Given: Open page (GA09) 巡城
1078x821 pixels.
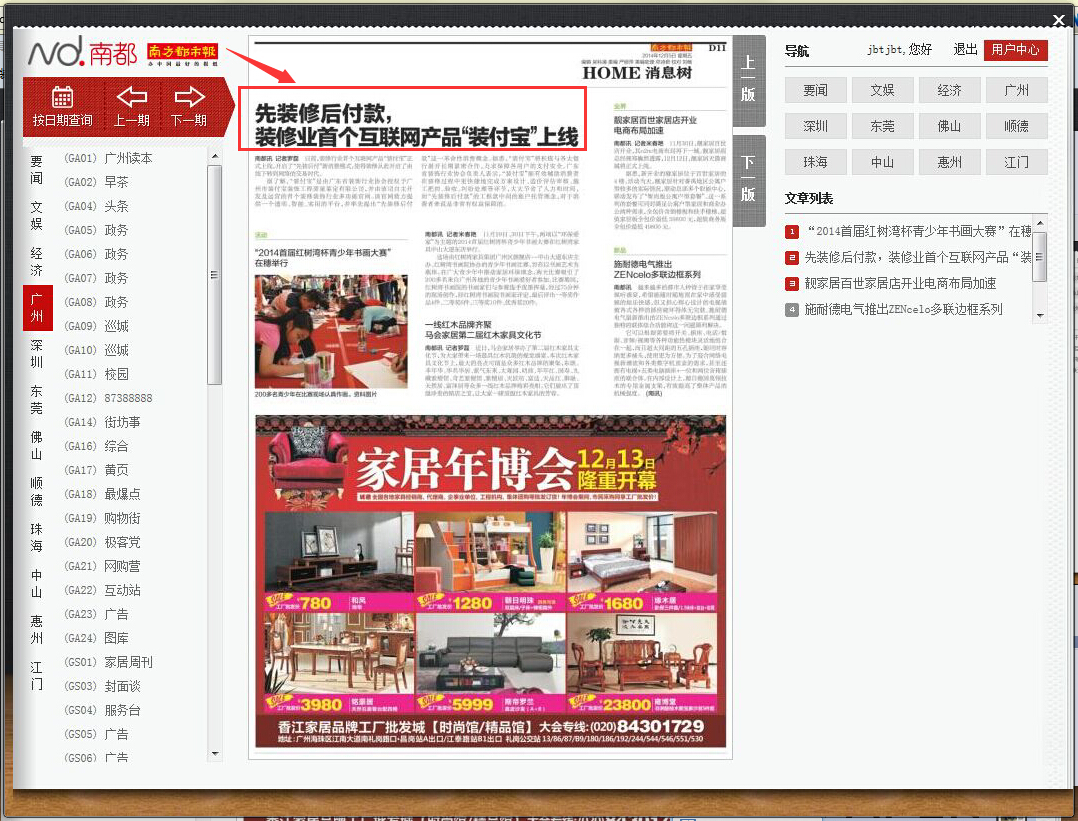Looking at the screenshot, I should [x=96, y=326].
